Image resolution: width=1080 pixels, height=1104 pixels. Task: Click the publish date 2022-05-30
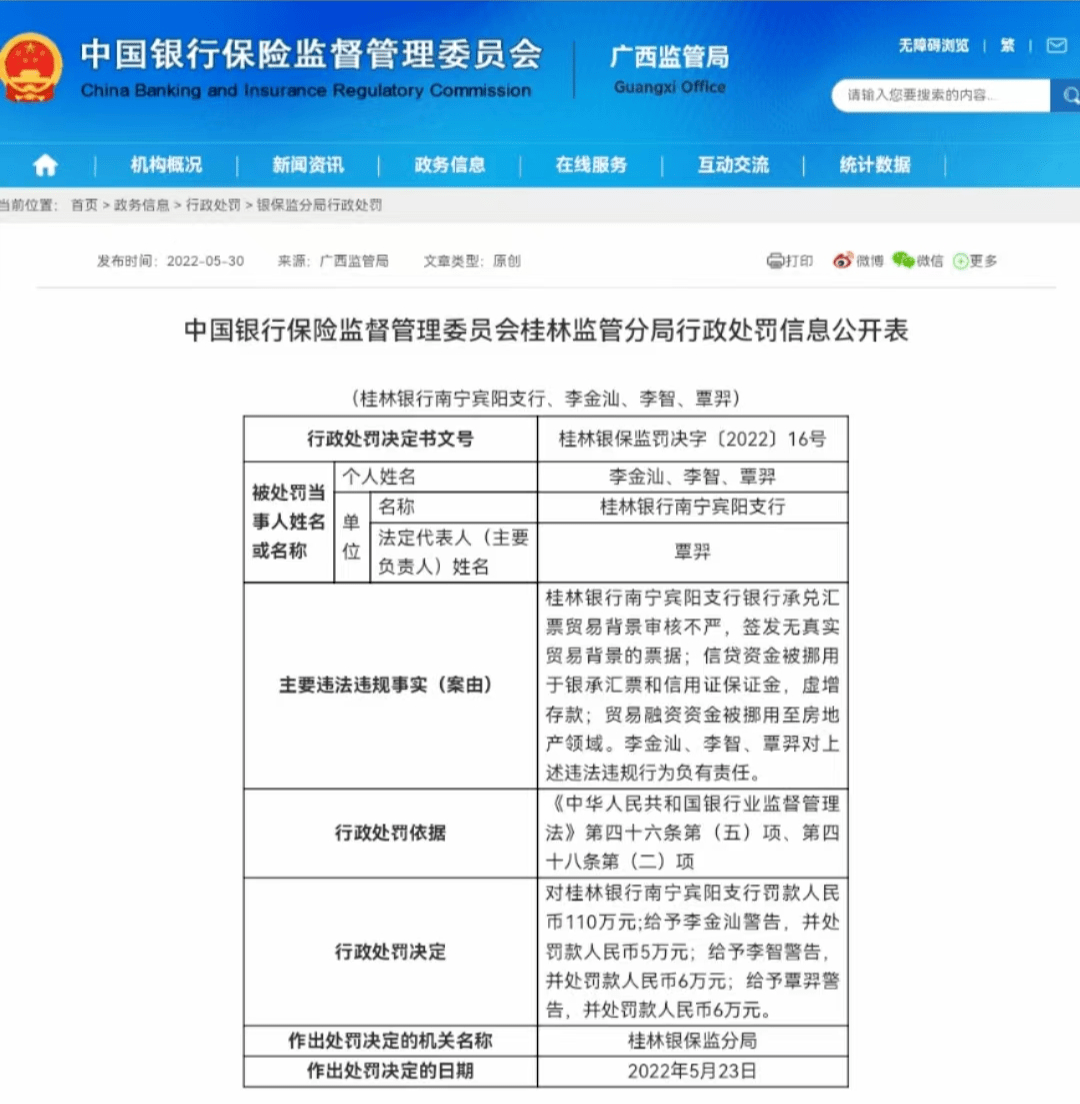[205, 261]
